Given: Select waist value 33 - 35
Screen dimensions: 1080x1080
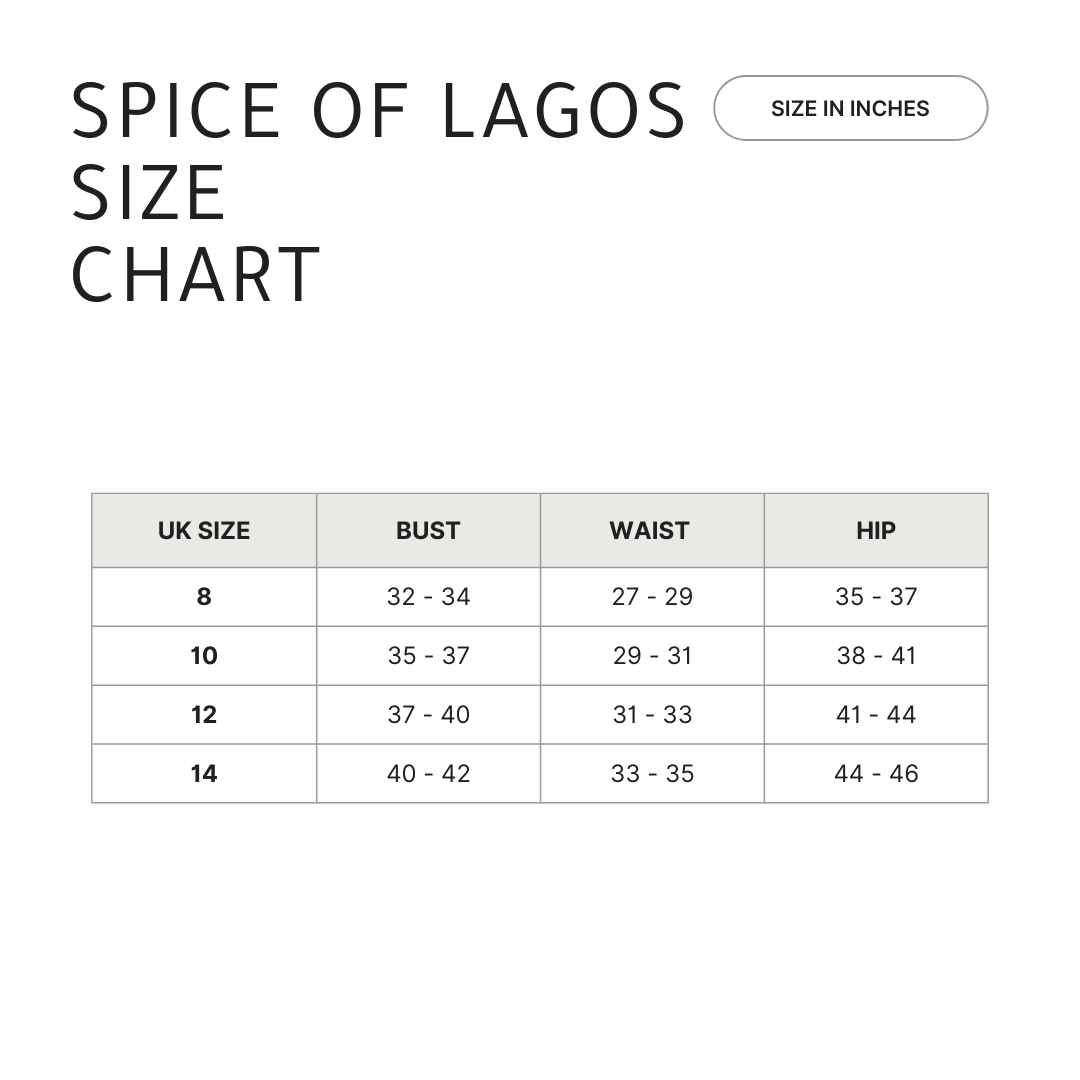Looking at the screenshot, I should tap(652, 773).
